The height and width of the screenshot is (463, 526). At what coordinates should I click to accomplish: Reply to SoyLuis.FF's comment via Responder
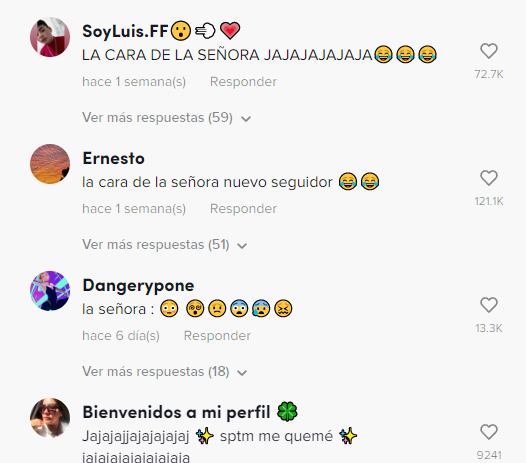(x=243, y=82)
